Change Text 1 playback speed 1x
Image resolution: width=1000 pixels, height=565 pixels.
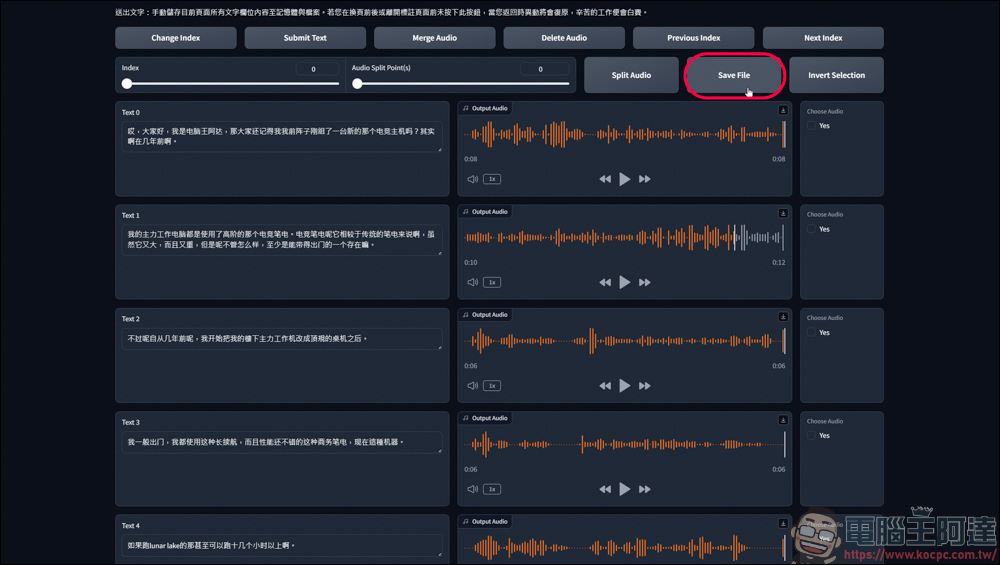pyautogui.click(x=492, y=282)
